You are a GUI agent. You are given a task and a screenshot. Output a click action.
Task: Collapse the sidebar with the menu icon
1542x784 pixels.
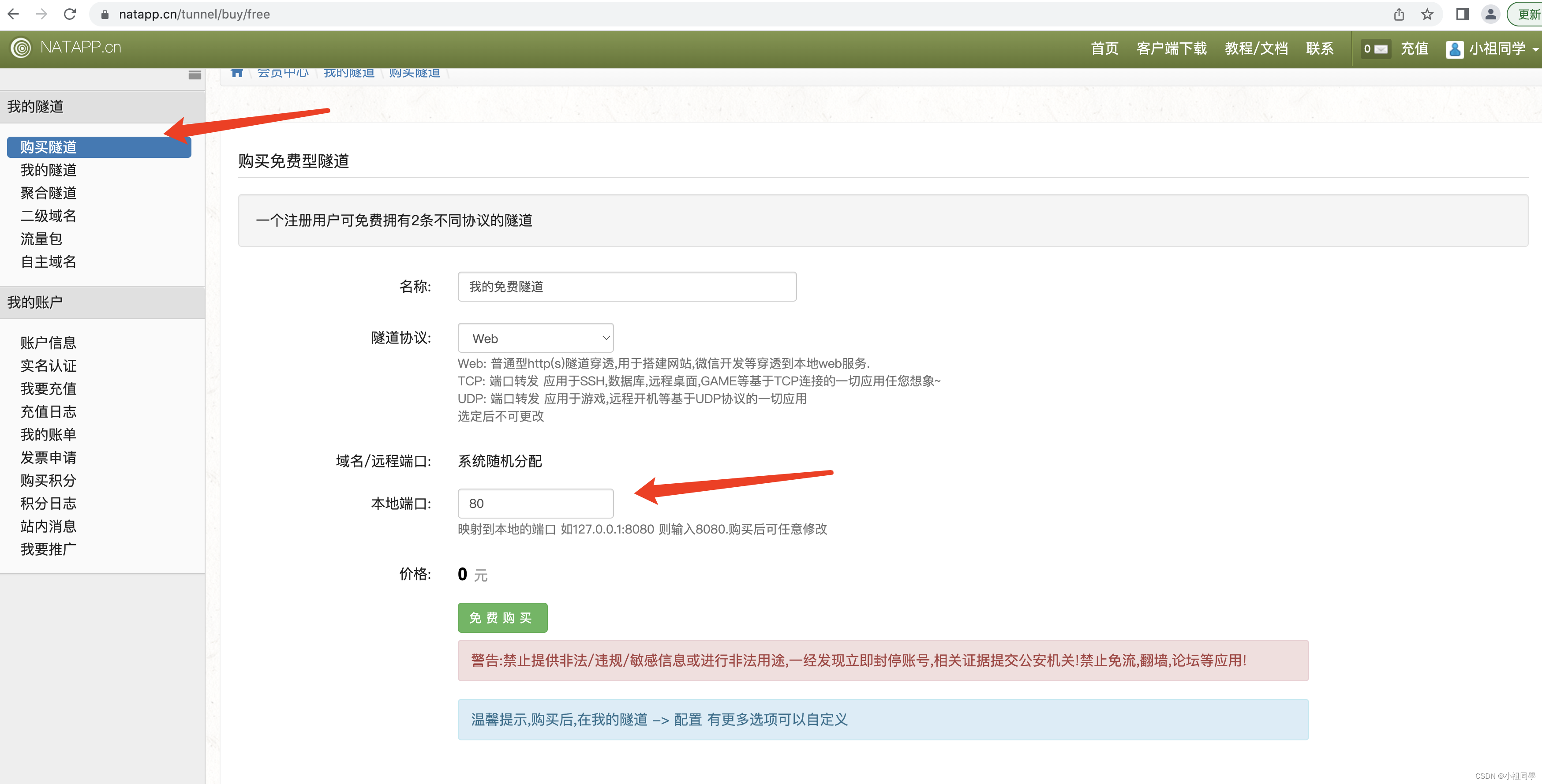[x=195, y=75]
